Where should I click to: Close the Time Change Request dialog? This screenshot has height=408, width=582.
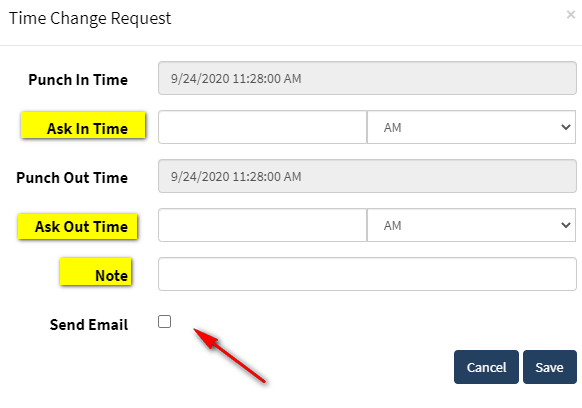click(570, 15)
